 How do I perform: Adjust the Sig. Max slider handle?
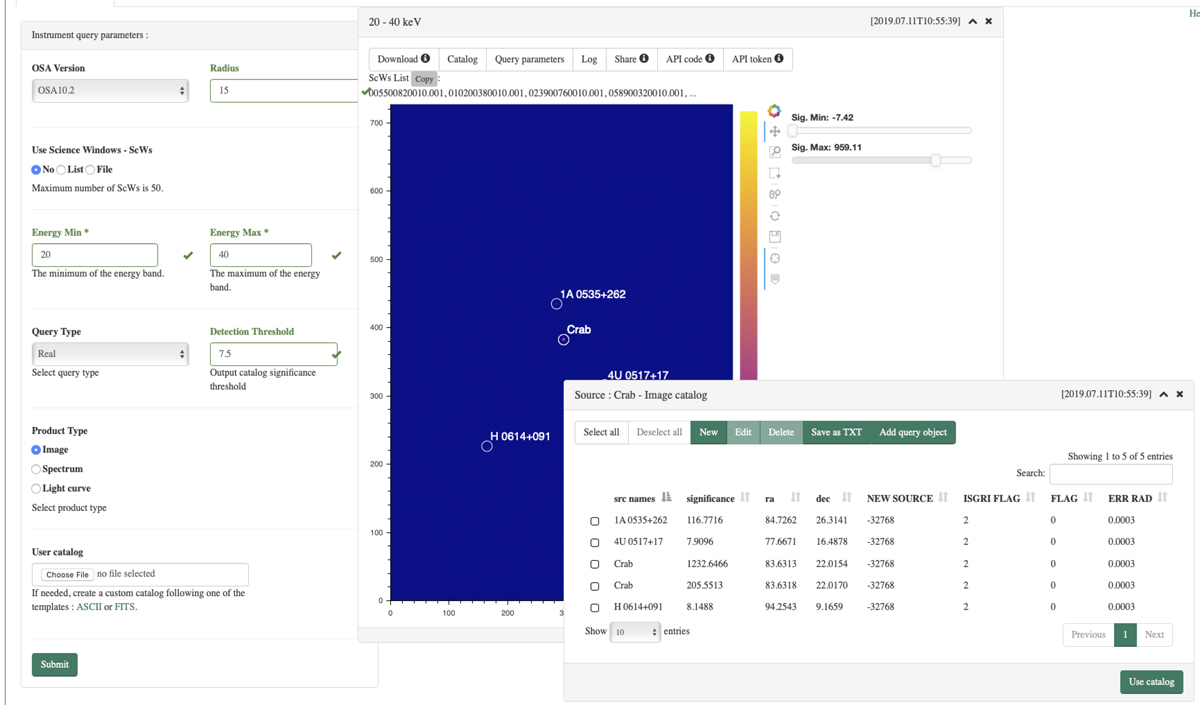tap(936, 160)
